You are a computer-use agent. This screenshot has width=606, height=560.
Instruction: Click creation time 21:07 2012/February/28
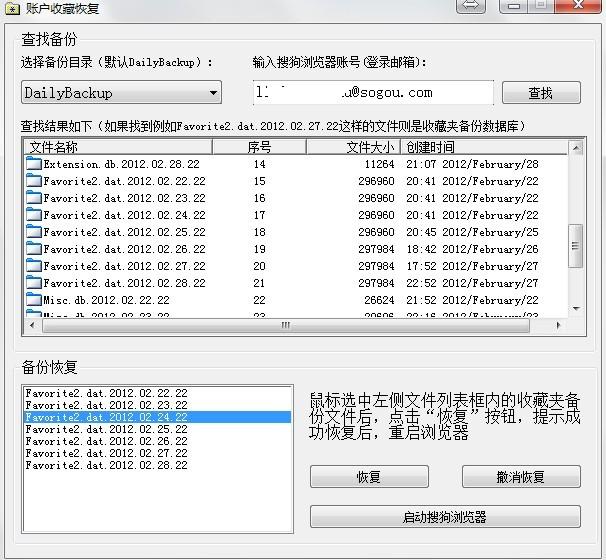472,164
